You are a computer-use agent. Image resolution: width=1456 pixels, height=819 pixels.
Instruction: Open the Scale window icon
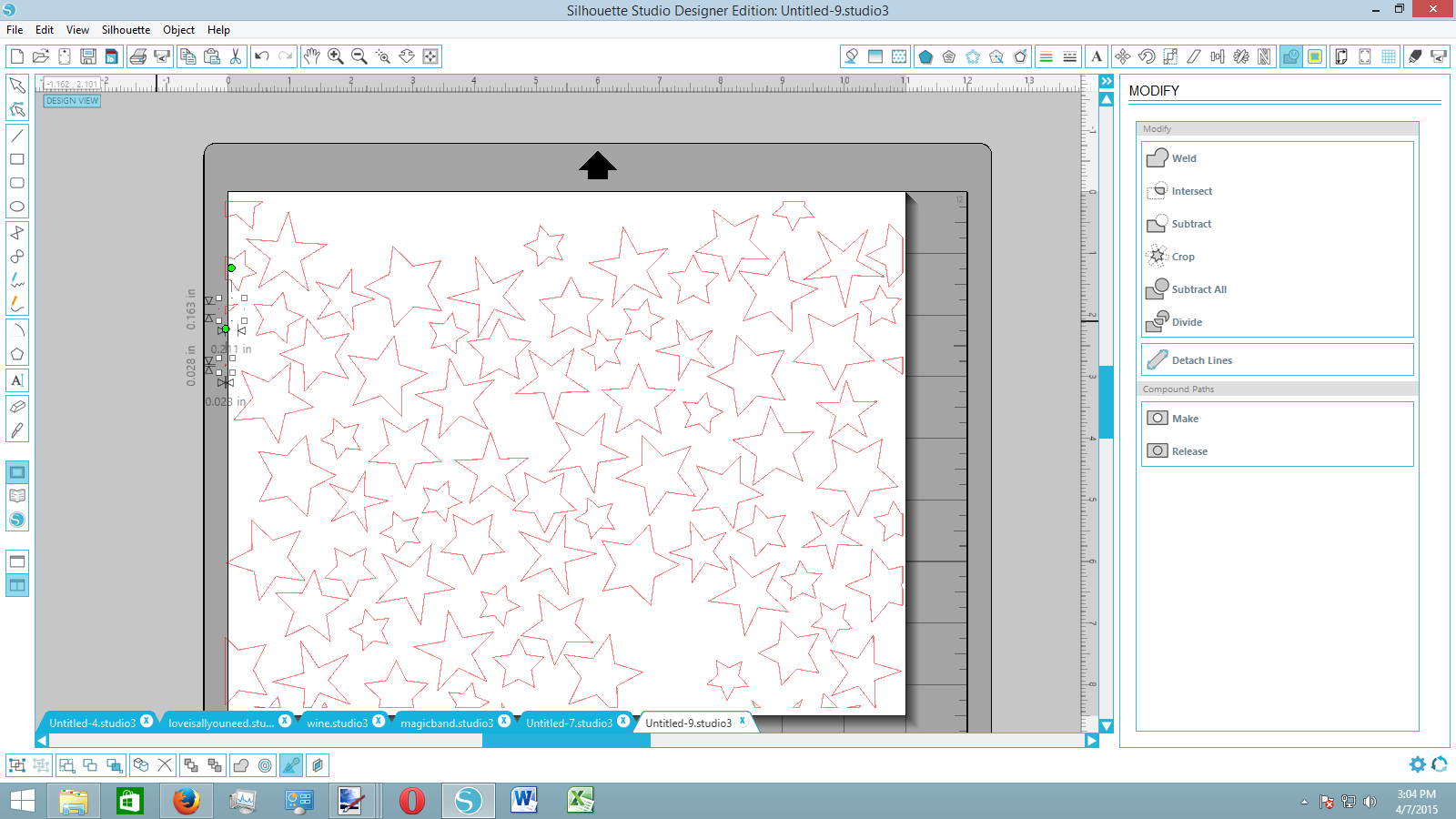pos(1170,56)
